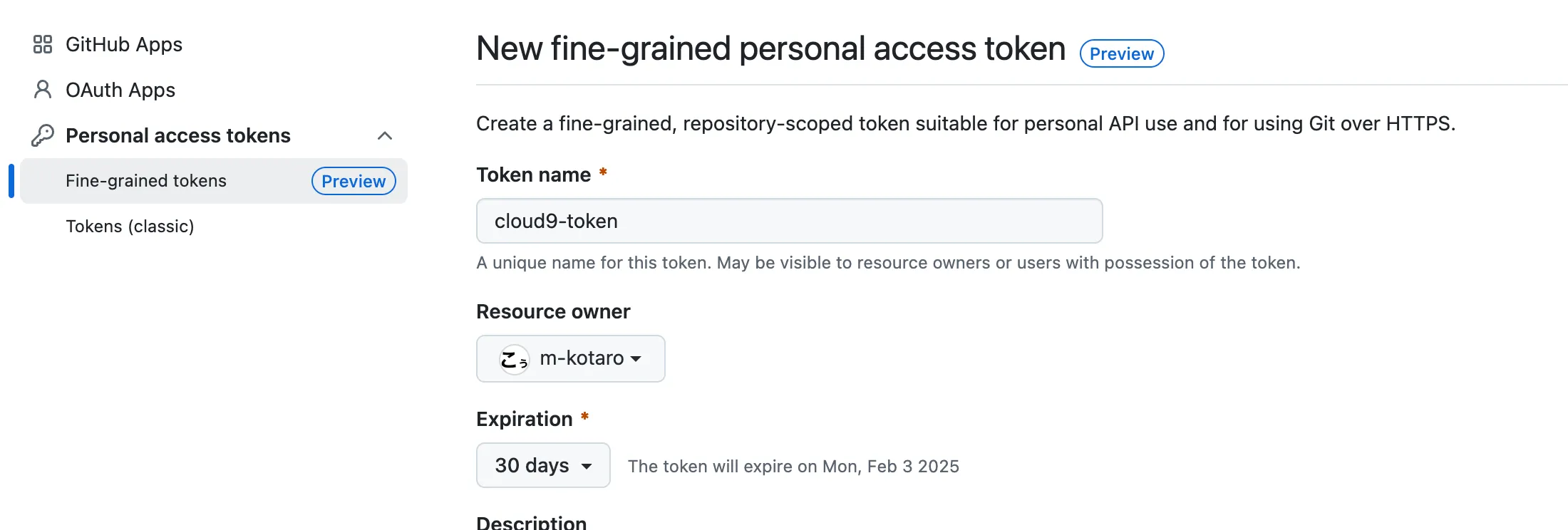Image resolution: width=1568 pixels, height=530 pixels.
Task: Open the 30 days expiration dropdown
Action: (543, 466)
